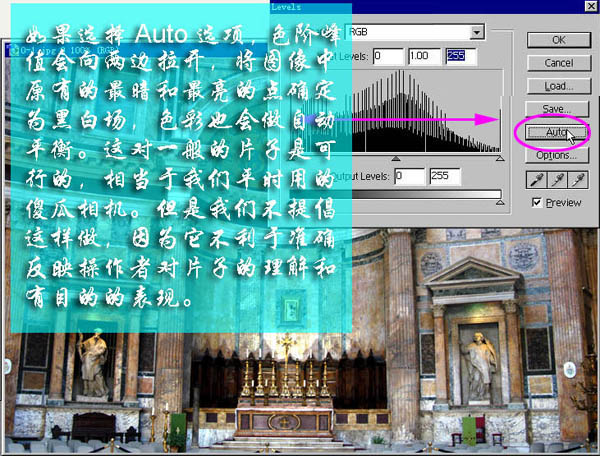This screenshot has height=456, width=600.
Task: Open the Load... levels settings button
Action: pos(559,86)
